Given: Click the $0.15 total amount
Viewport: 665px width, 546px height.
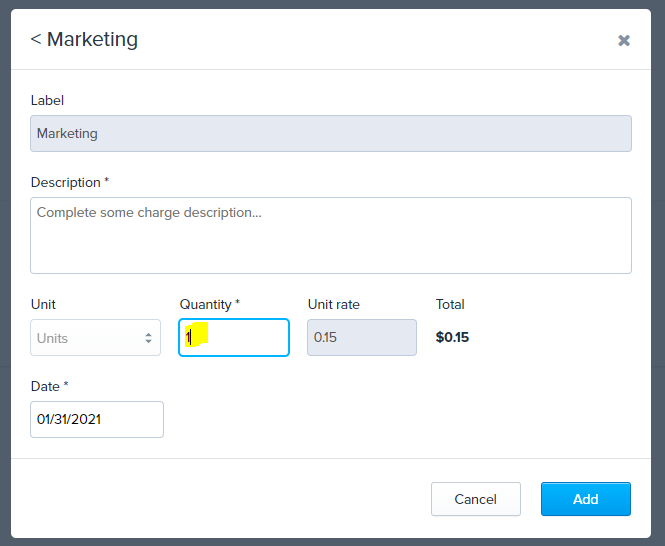Looking at the screenshot, I should click(x=452, y=338).
